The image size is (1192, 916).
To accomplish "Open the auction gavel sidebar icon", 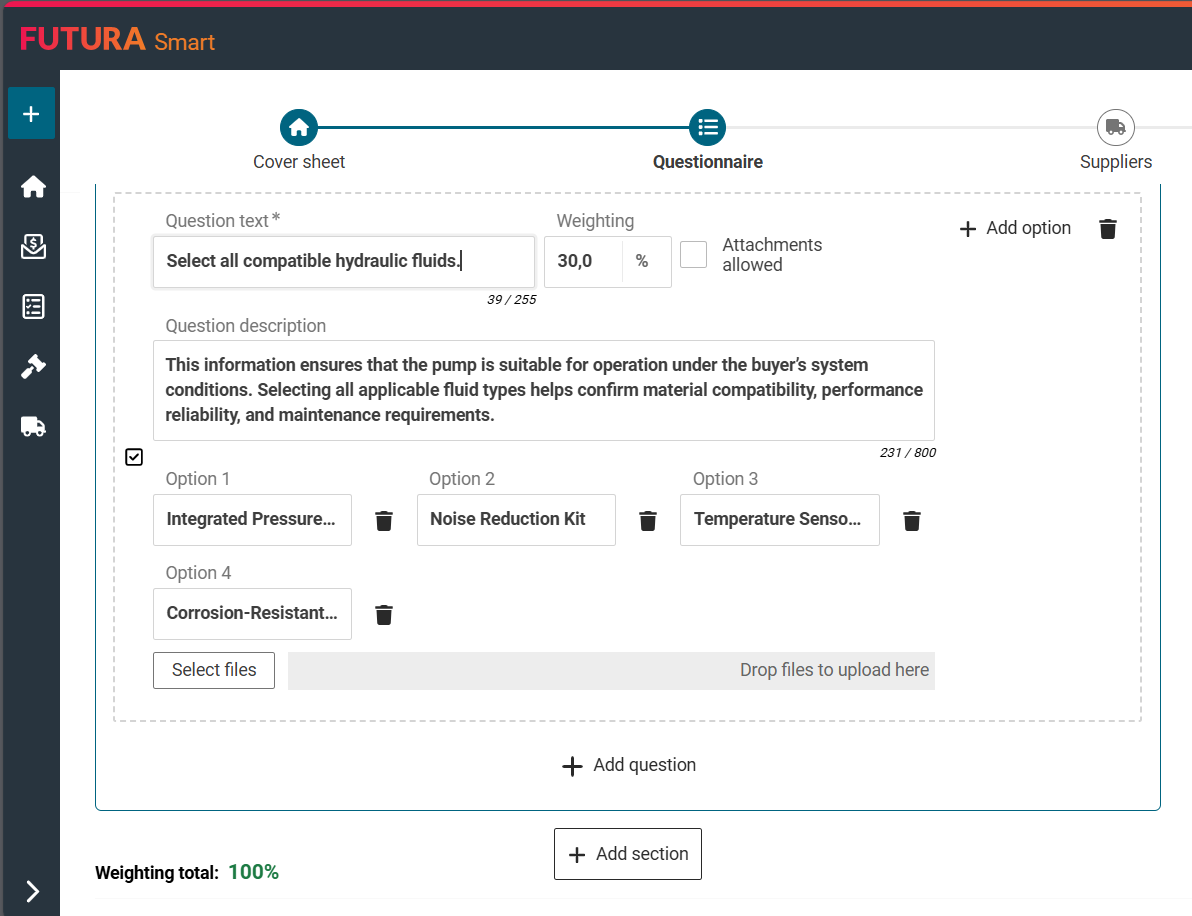I will click(x=33, y=367).
